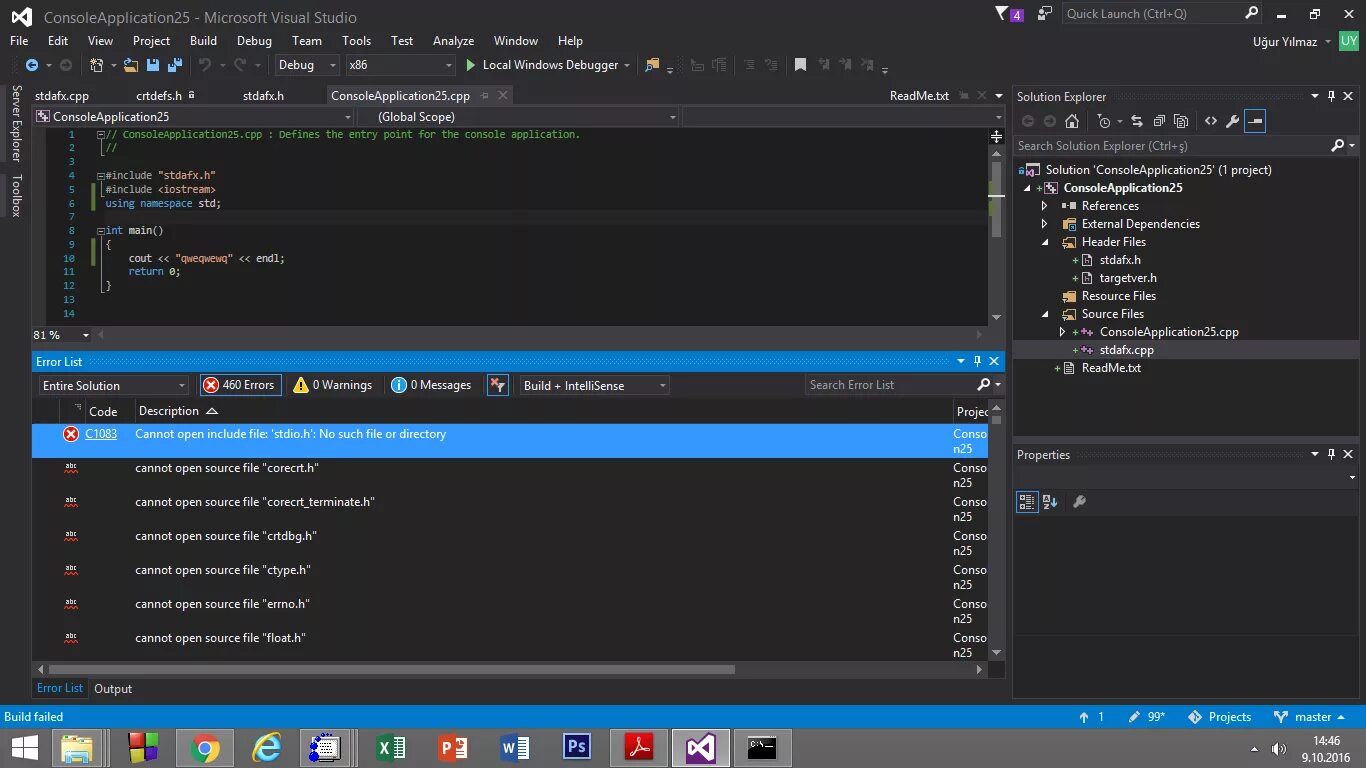This screenshot has height=768, width=1366.
Task: Click the Open File folder icon
Action: pyautogui.click(x=130, y=65)
